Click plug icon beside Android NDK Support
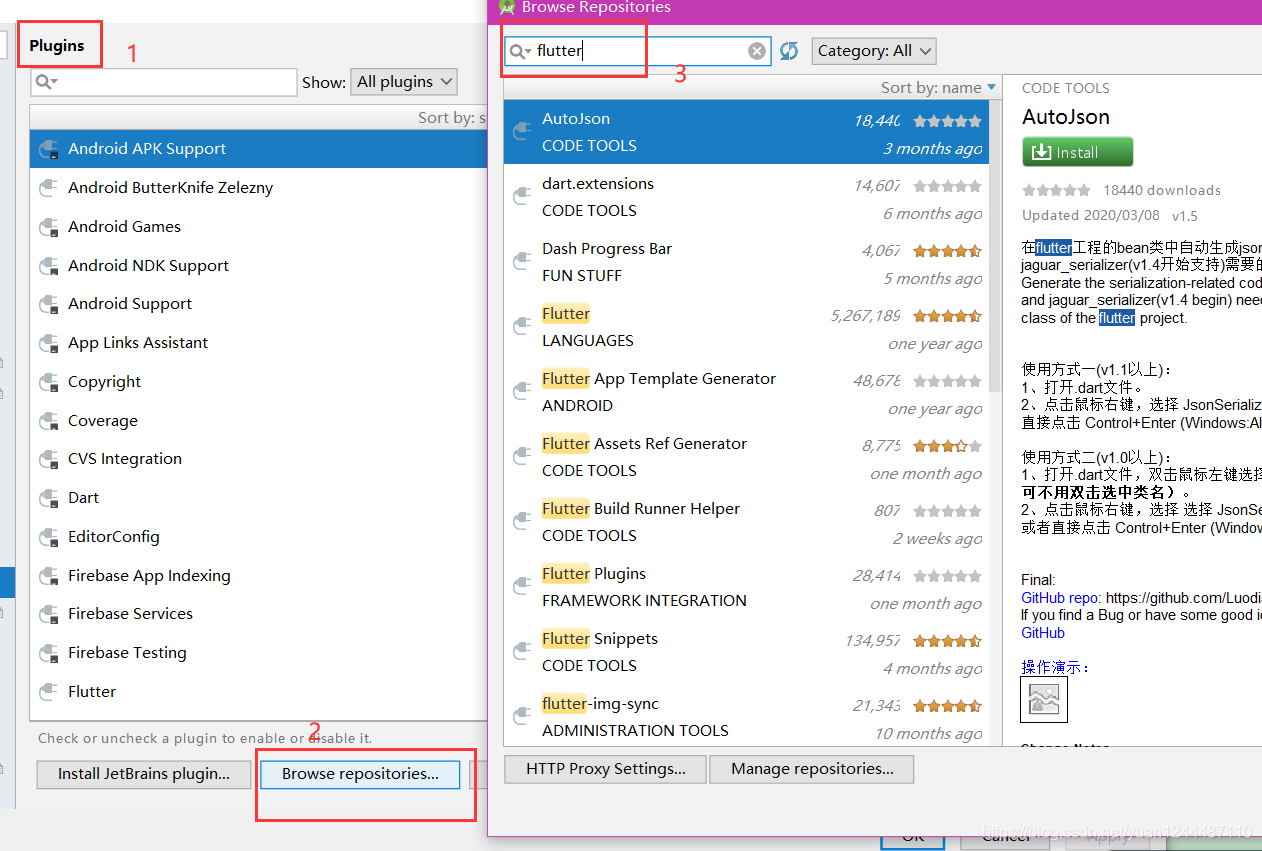The height and width of the screenshot is (851, 1262). pos(49,266)
